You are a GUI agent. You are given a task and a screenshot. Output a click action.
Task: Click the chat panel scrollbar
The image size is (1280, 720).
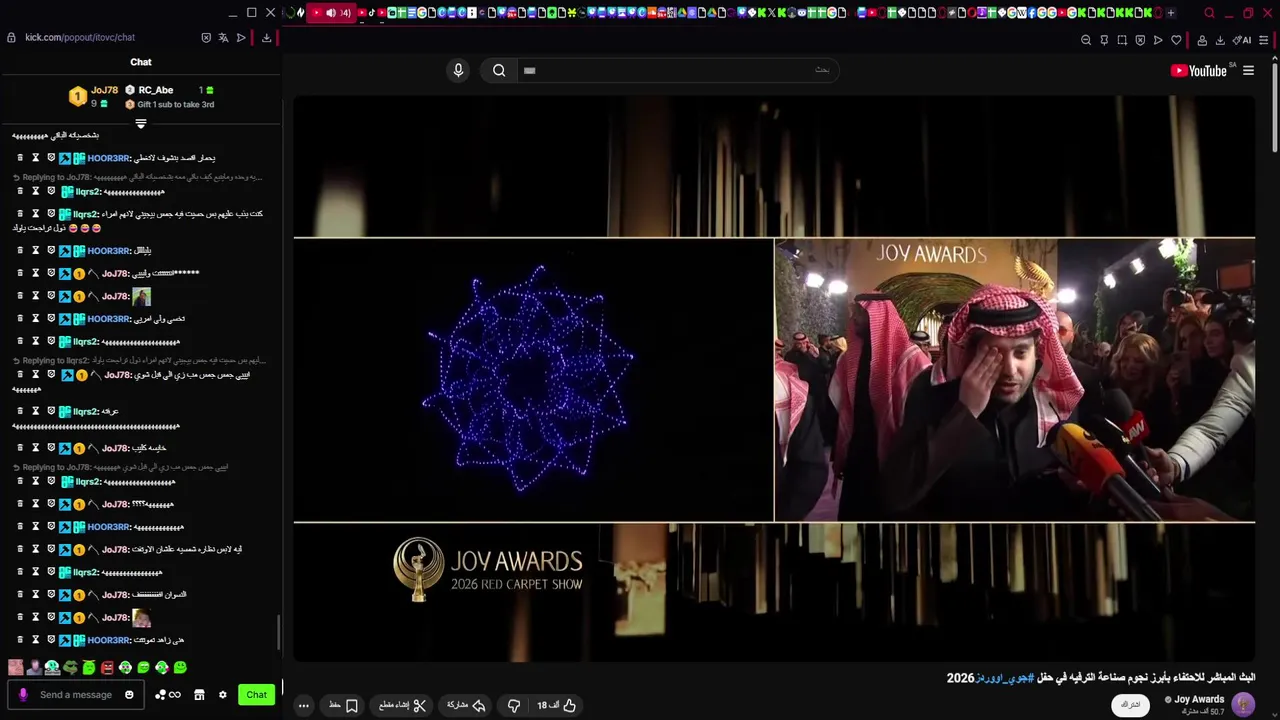click(279, 633)
